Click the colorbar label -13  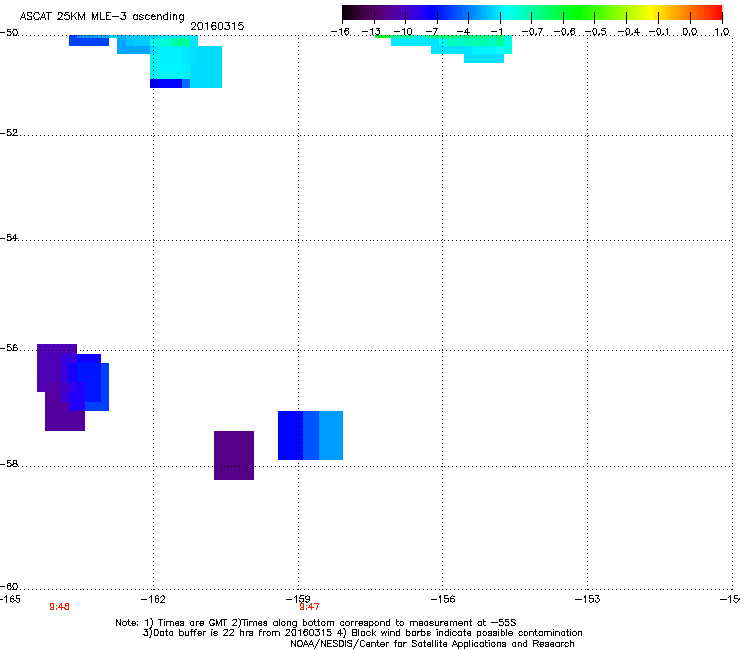click(371, 32)
